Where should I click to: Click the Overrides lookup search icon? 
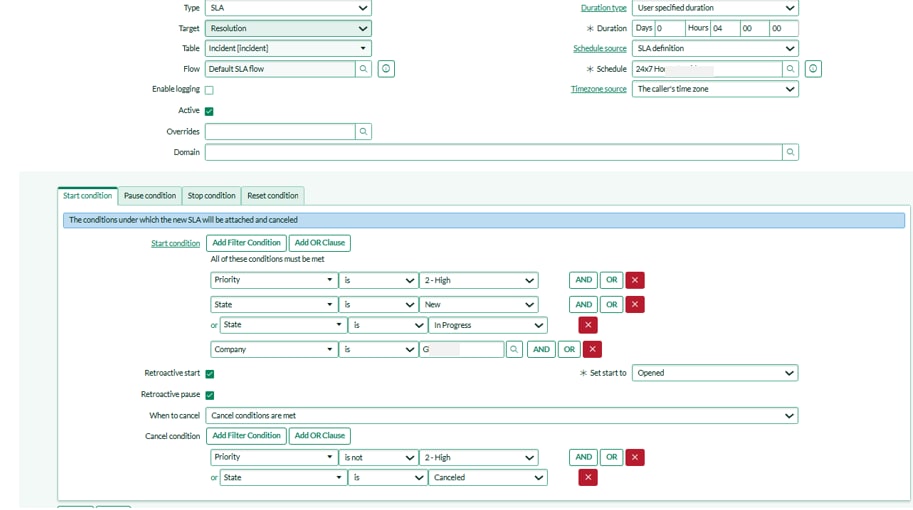(x=363, y=131)
